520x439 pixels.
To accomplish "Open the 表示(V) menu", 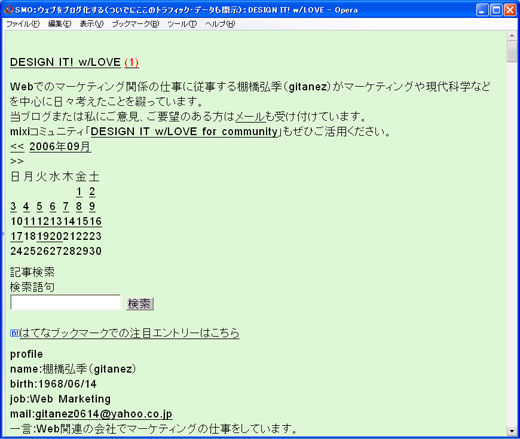I will coord(92,24).
